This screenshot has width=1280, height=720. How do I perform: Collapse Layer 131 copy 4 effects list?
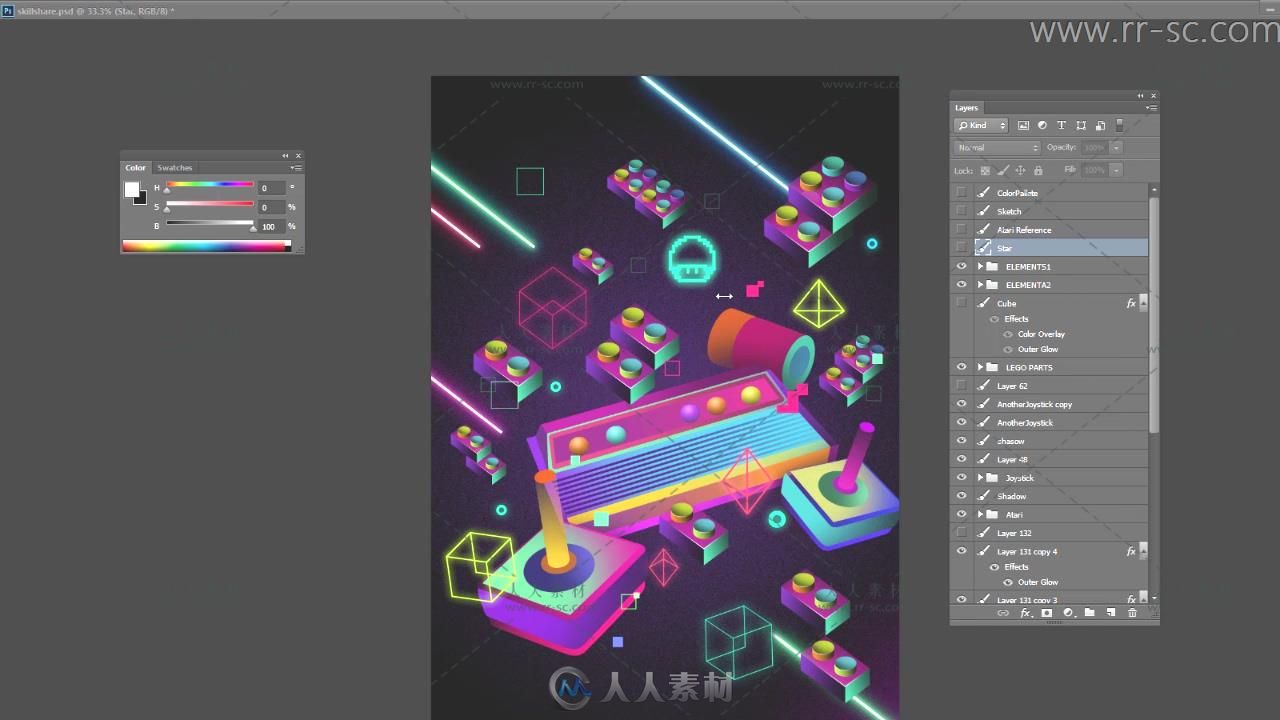(x=1143, y=551)
